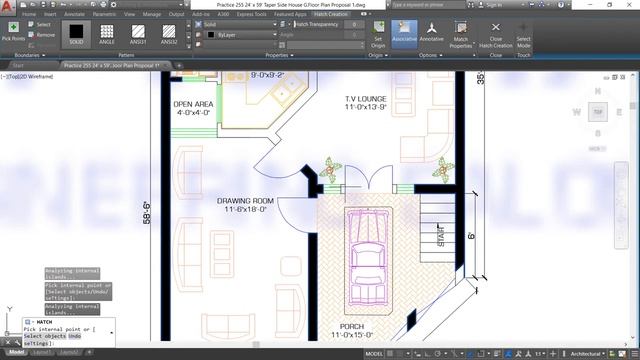Click the Save icon in Quick Access

(x=43, y=4)
